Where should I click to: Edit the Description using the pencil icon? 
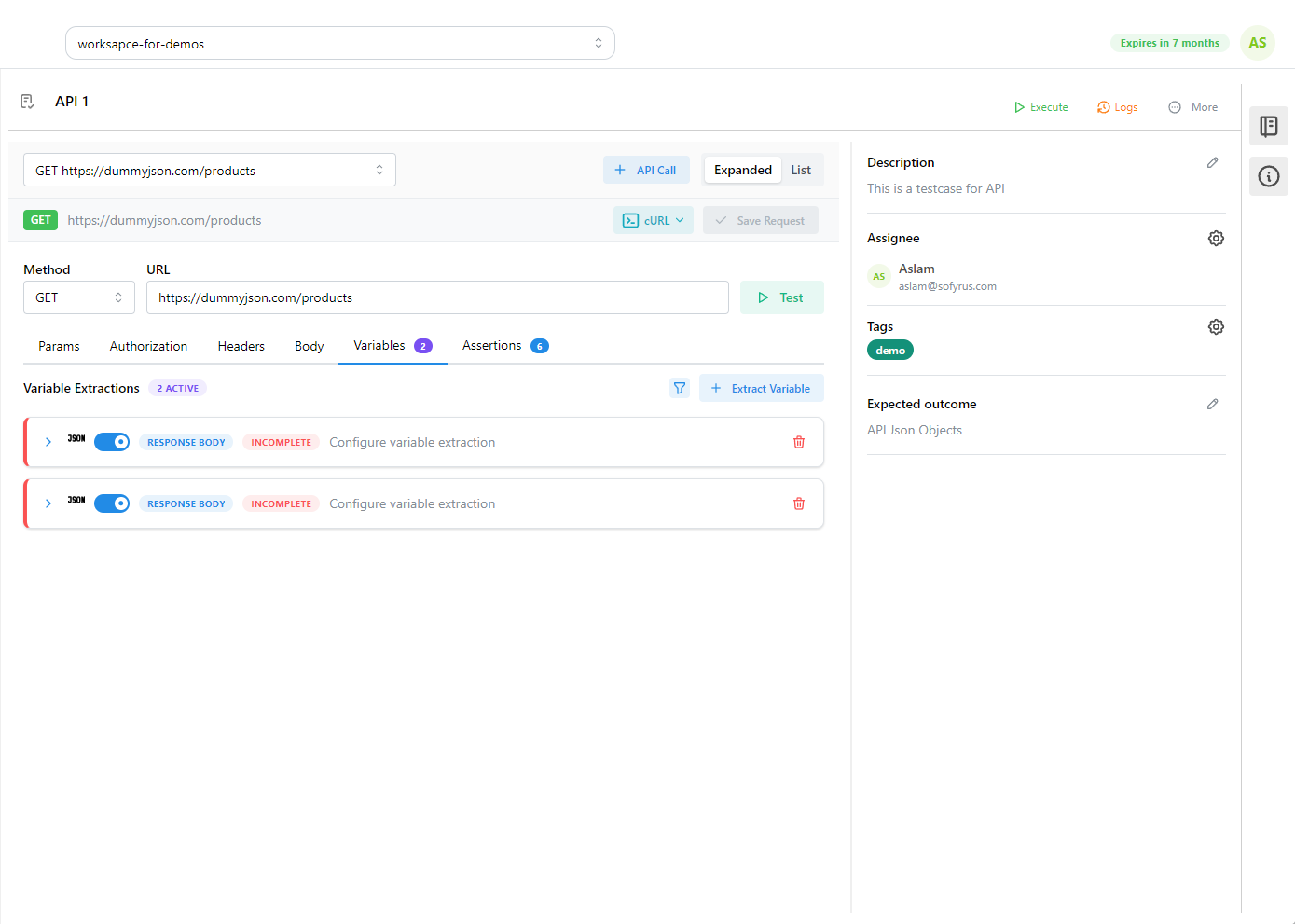coord(1213,162)
